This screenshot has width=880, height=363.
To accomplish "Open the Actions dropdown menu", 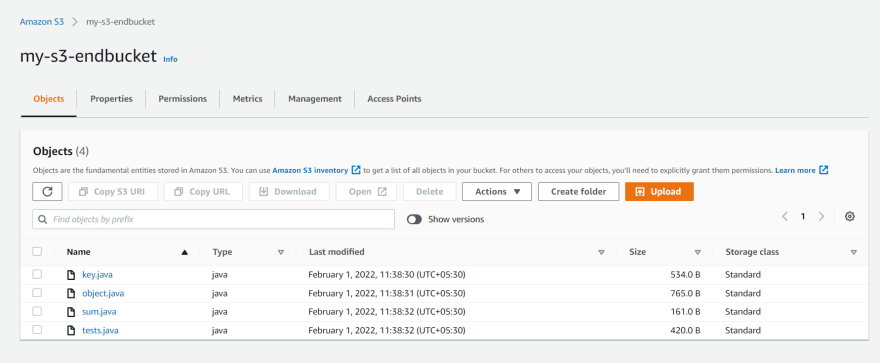I will click(497, 191).
